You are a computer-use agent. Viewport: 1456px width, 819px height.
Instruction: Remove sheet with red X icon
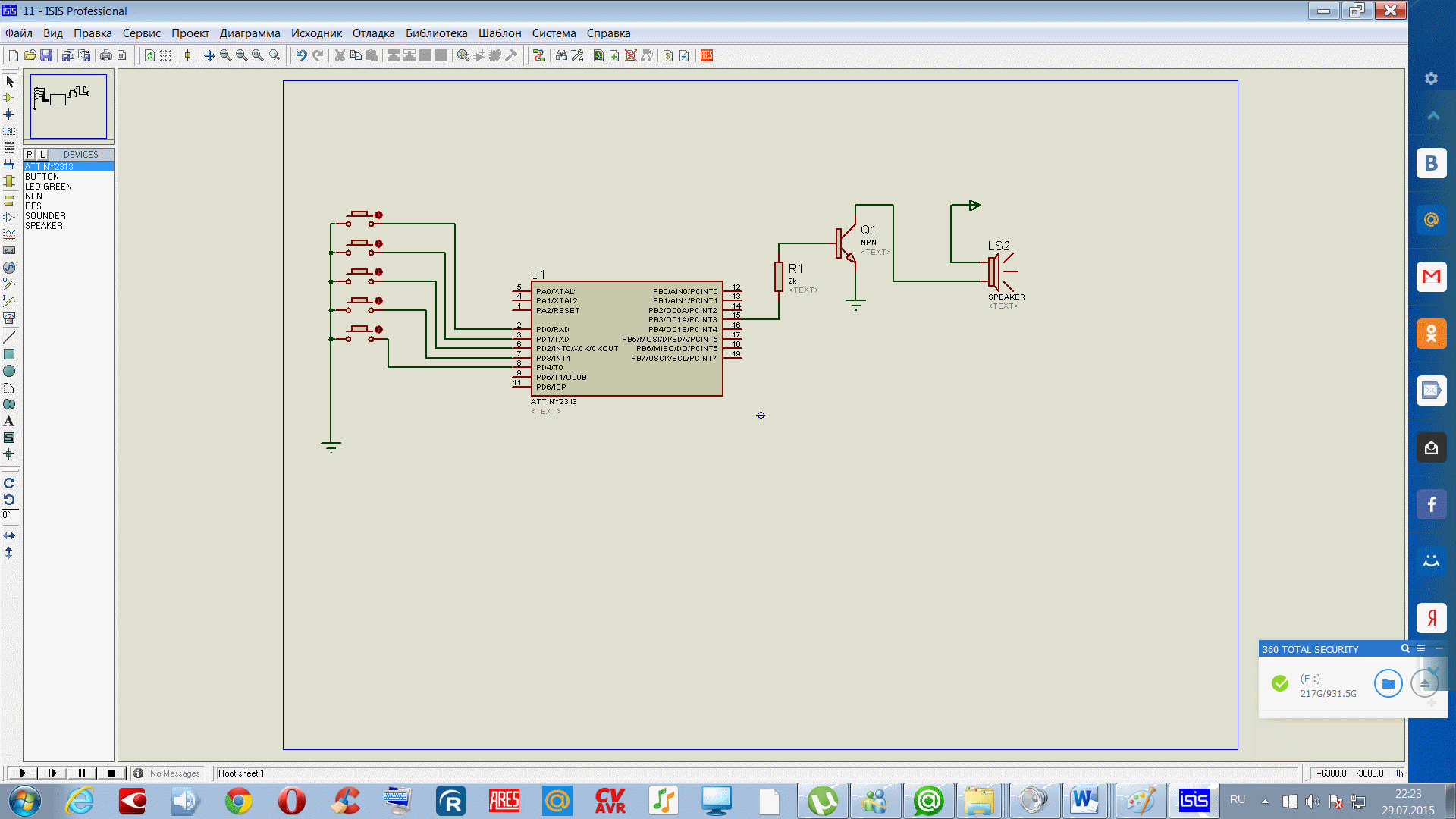point(630,55)
